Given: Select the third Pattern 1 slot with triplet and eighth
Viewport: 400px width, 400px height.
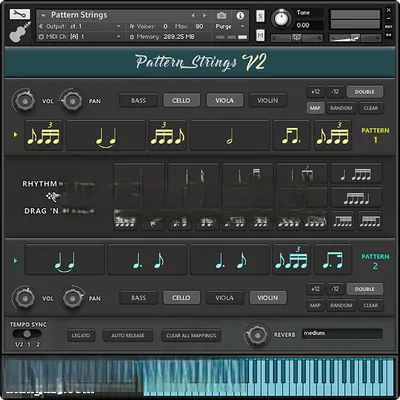Looking at the screenshot, I should pos(167,135).
